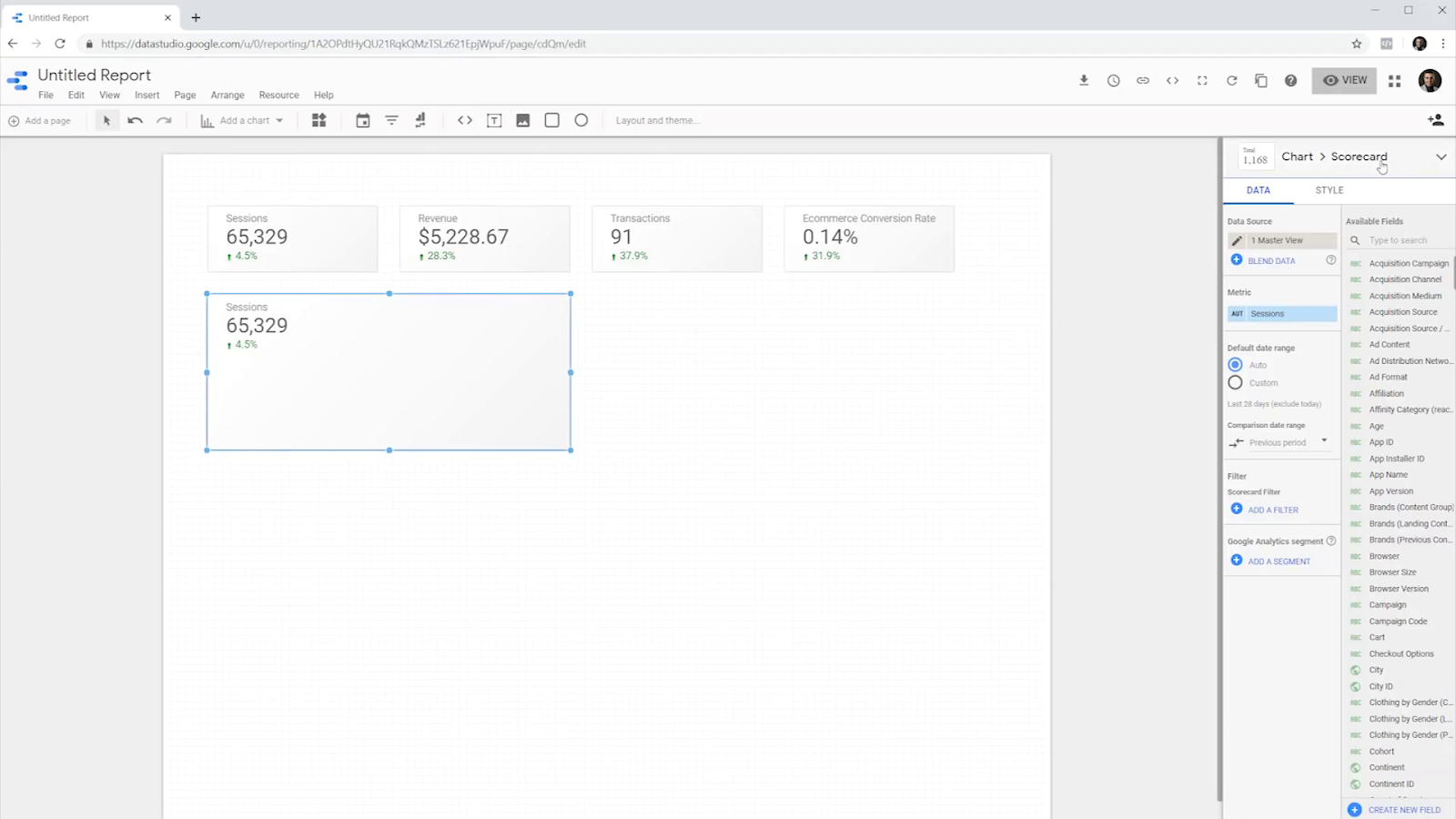Viewport: 1456px width, 819px height.
Task: Select the Ecommerce Conversion Rate scorecard
Action: coord(869,238)
